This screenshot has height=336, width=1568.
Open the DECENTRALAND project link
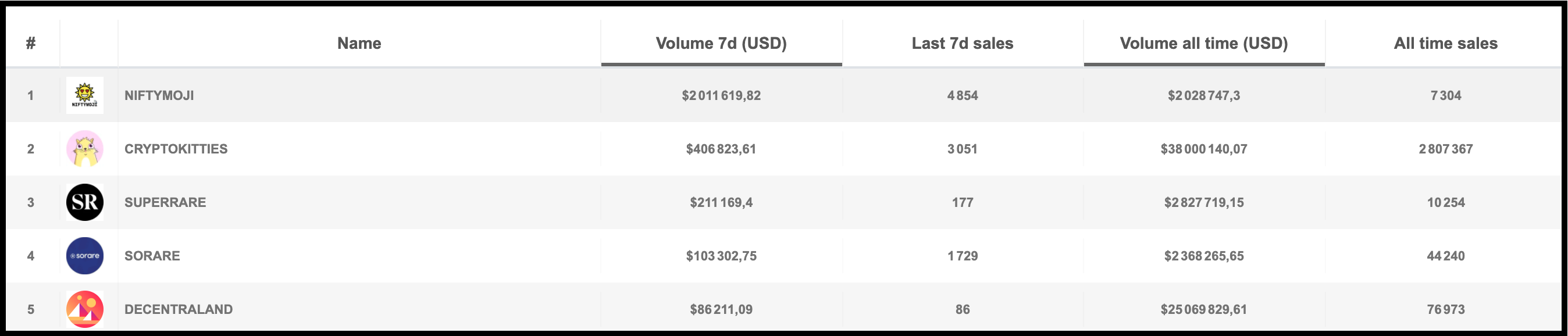click(x=179, y=309)
